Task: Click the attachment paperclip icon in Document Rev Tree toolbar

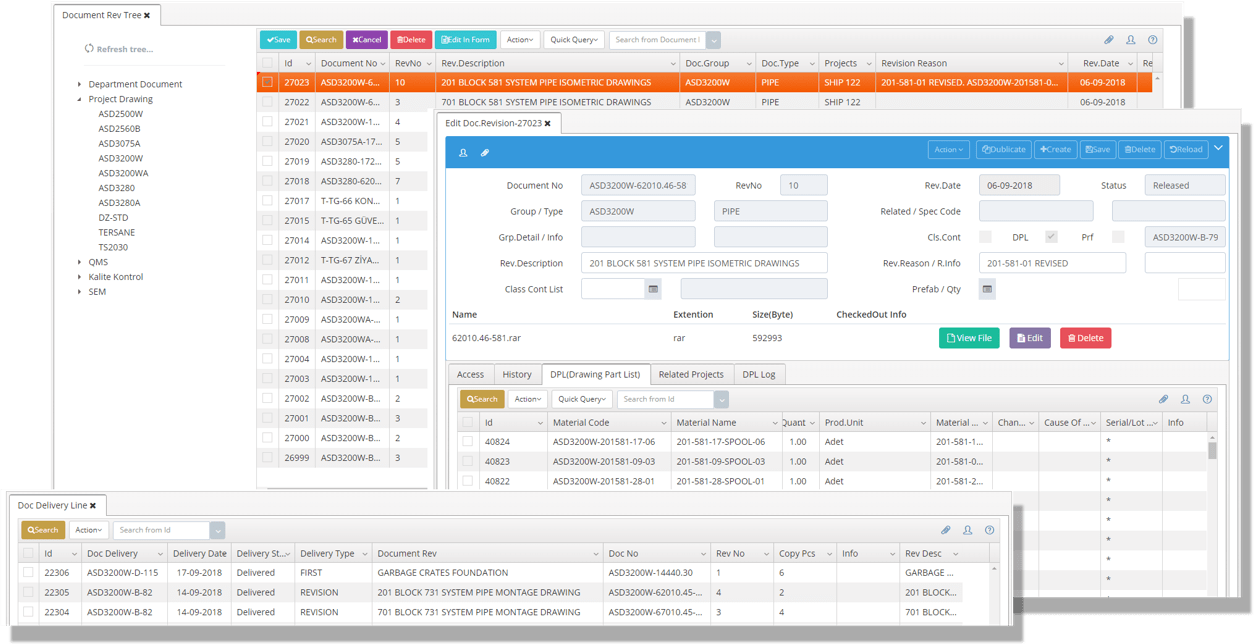Action: pyautogui.click(x=1108, y=40)
